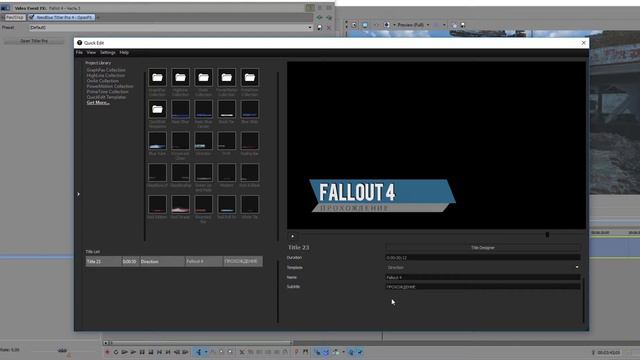
Task: Click the Copy Snapshot icon in preview toolbar
Action: pos(454,25)
